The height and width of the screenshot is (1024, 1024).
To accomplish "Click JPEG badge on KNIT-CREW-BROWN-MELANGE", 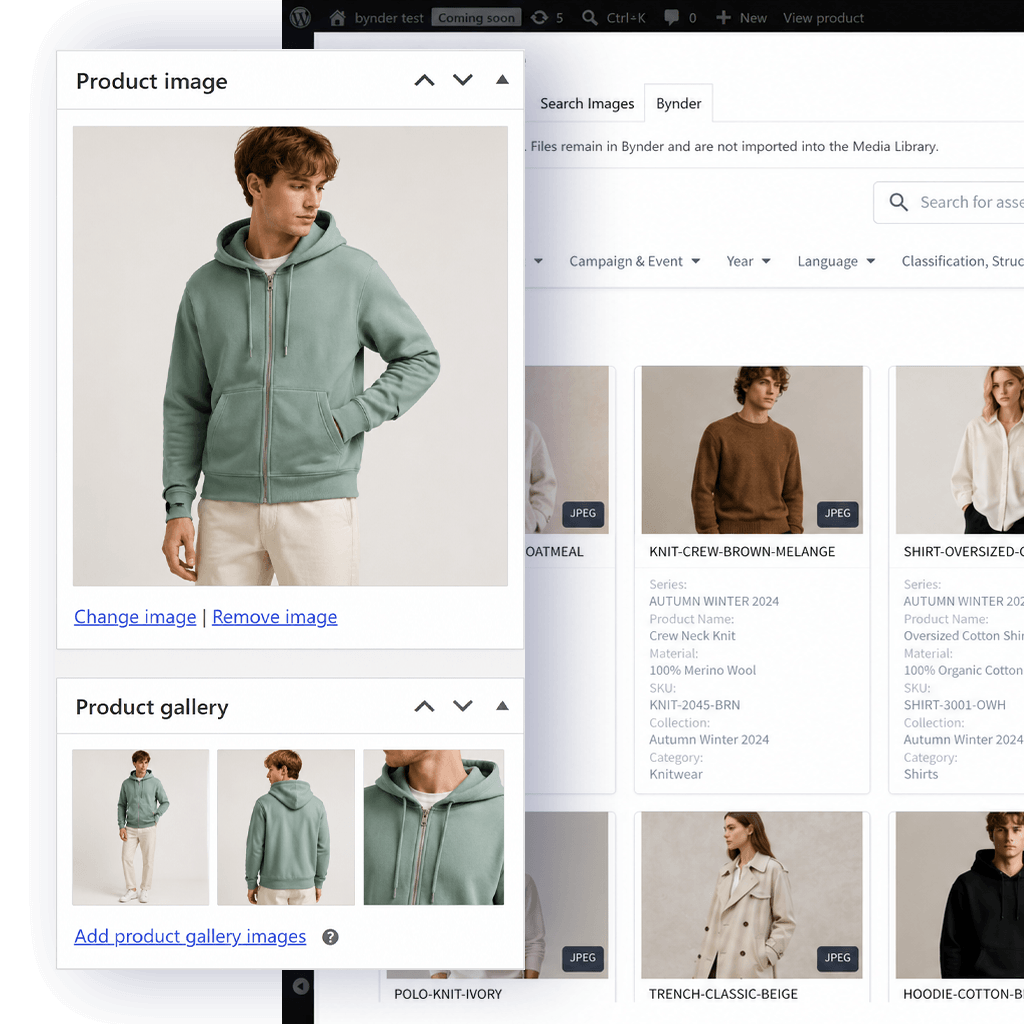I will pos(837,513).
